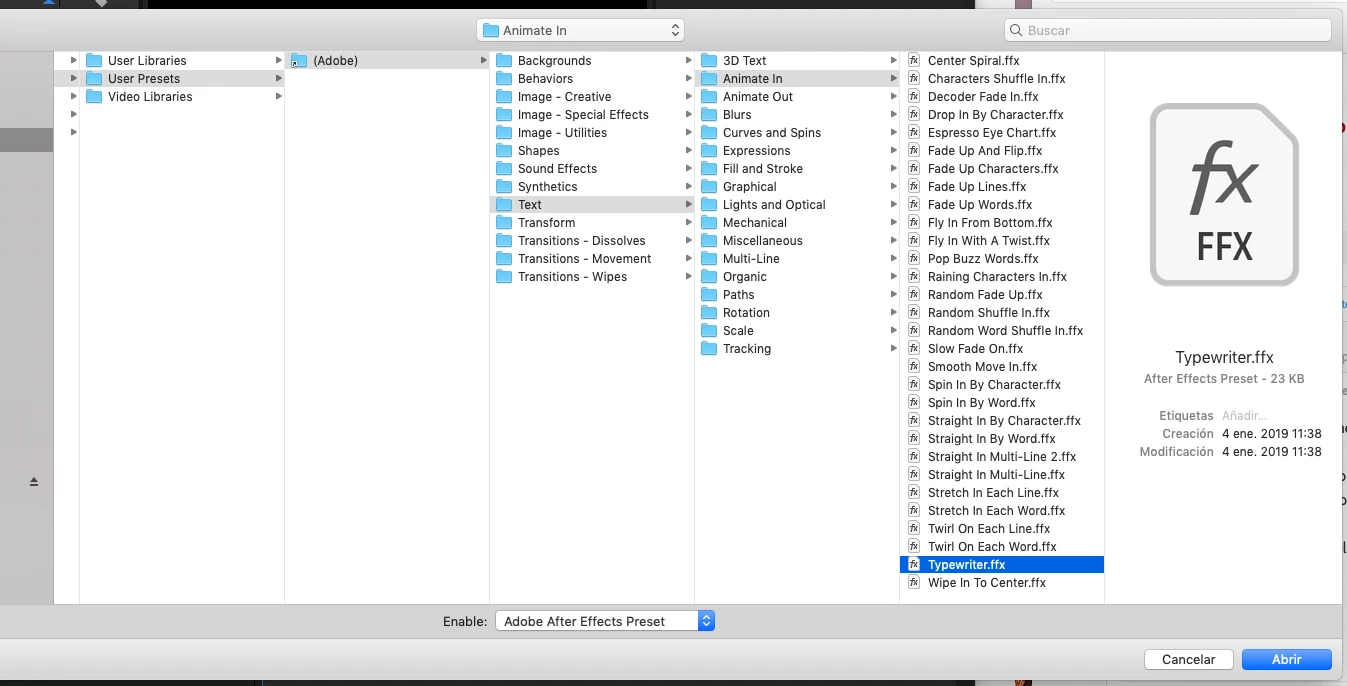The image size is (1347, 686).
Task: Click Añadir… to add tags
Action: coord(1244,415)
